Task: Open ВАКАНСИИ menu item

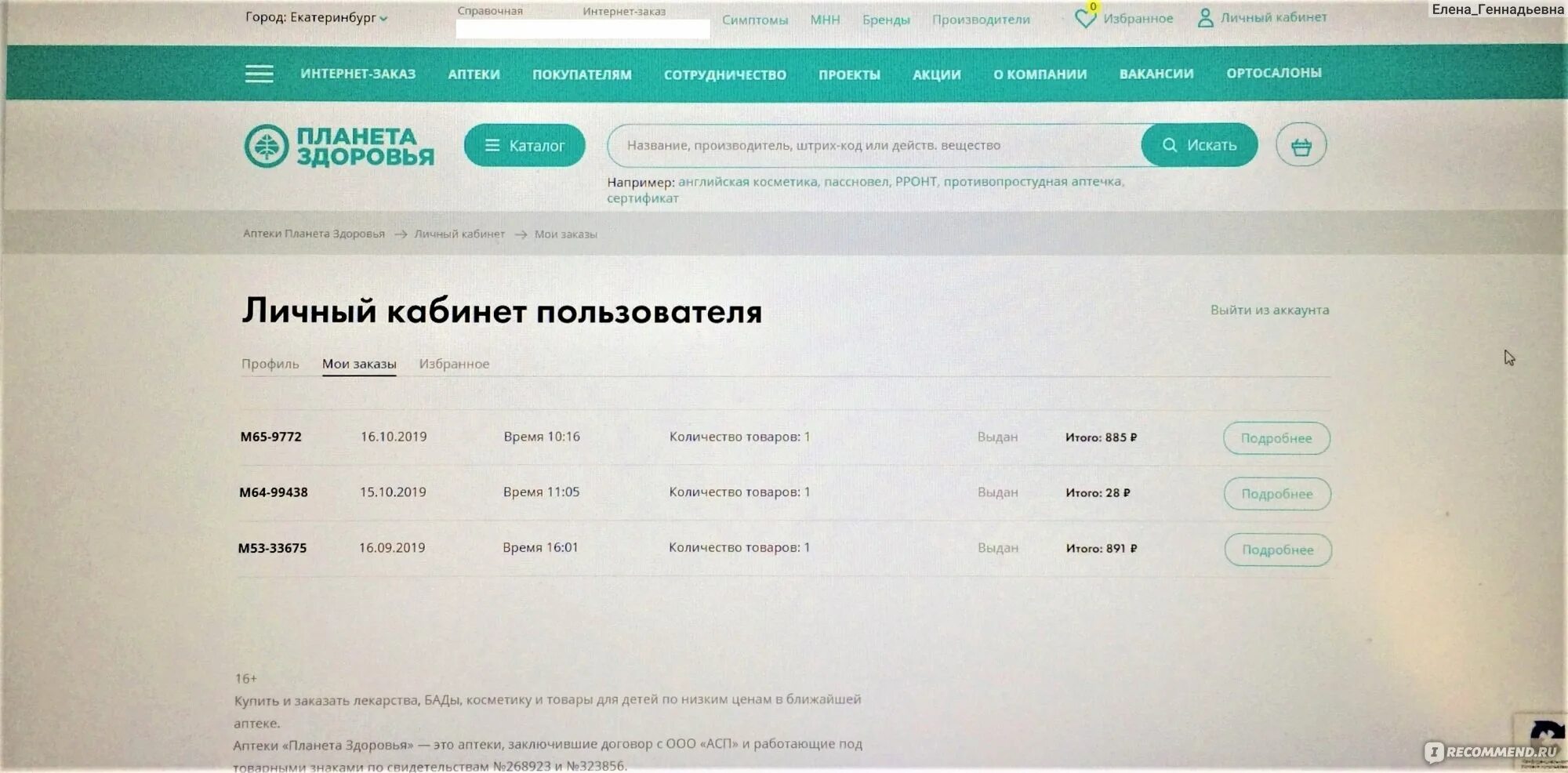Action: tap(1156, 74)
